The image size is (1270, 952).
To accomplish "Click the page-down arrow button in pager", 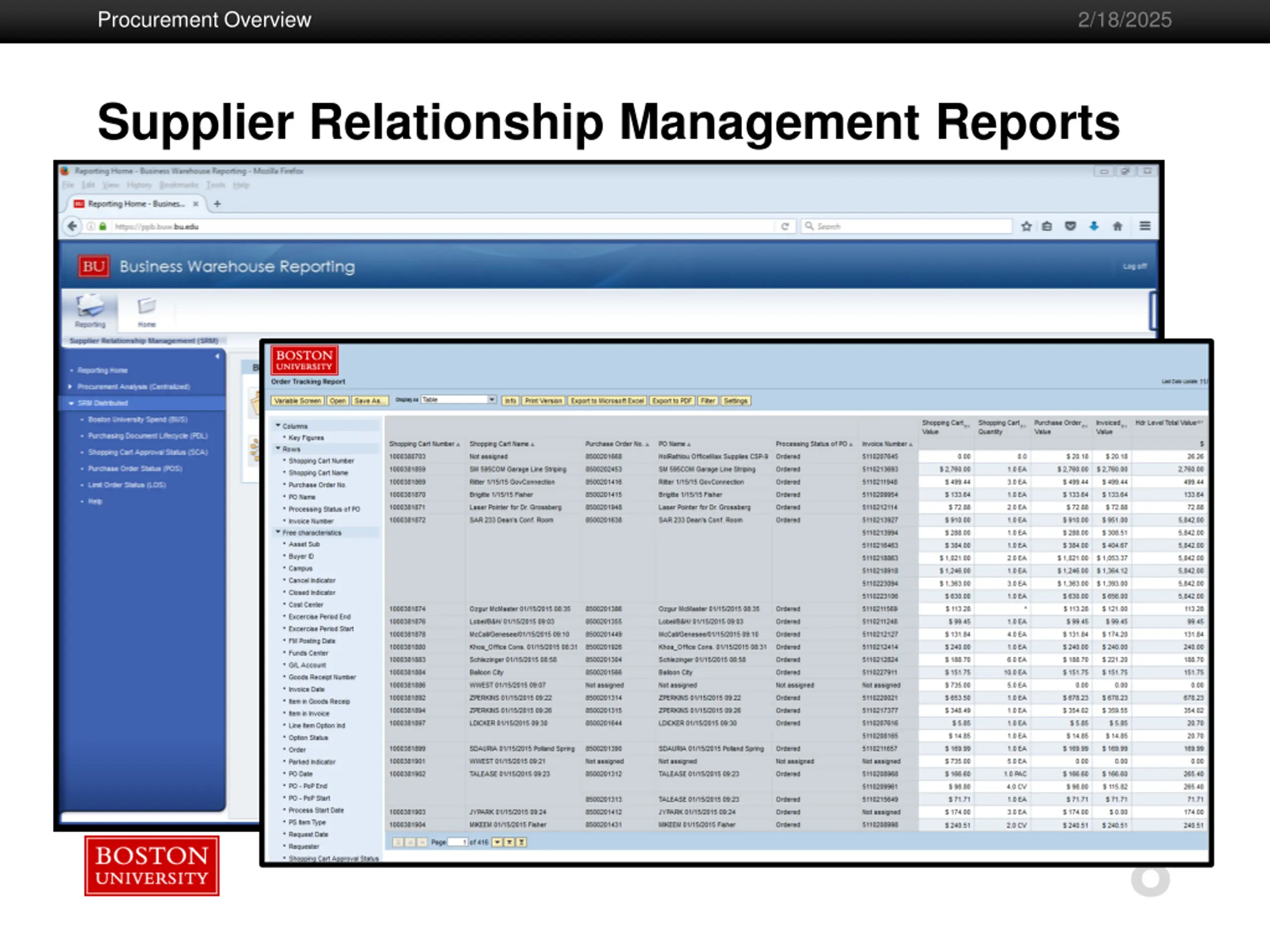I will 509,842.
